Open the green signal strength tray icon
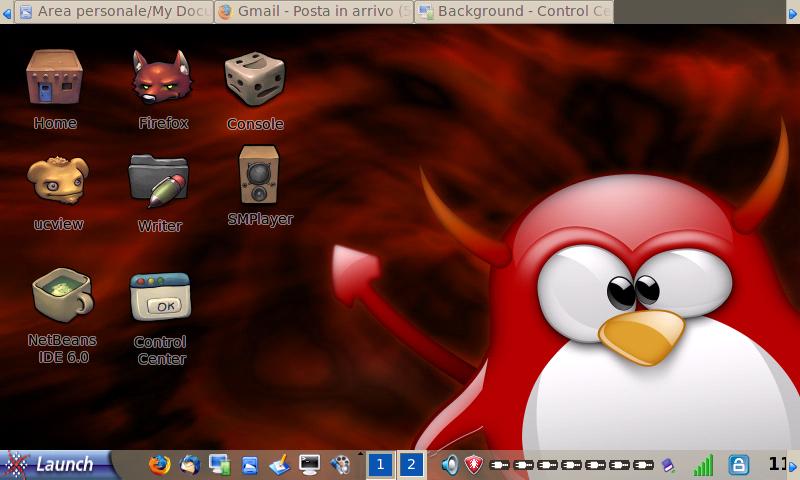 pos(703,465)
